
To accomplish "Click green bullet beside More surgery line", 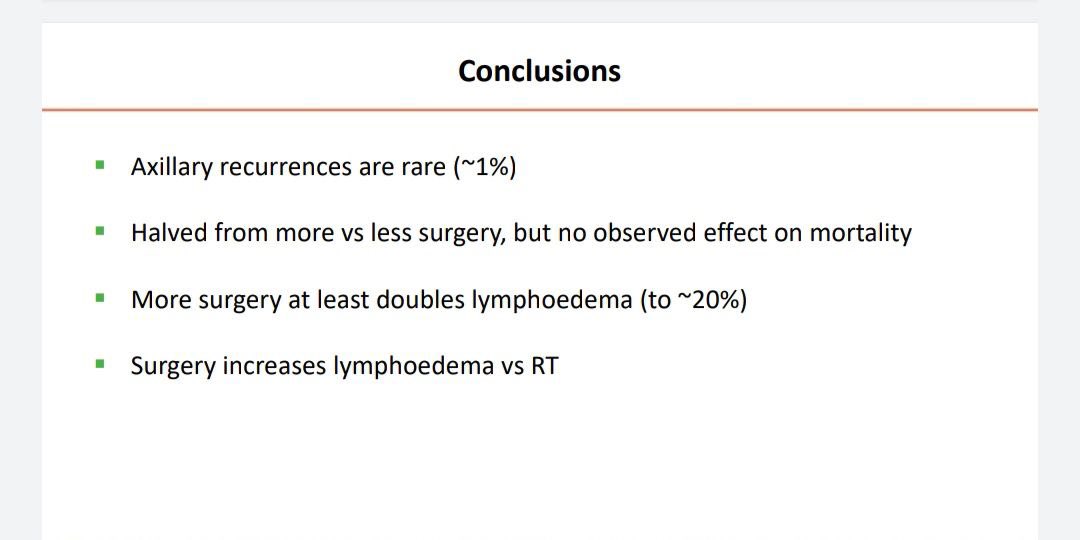I will (x=100, y=298).
